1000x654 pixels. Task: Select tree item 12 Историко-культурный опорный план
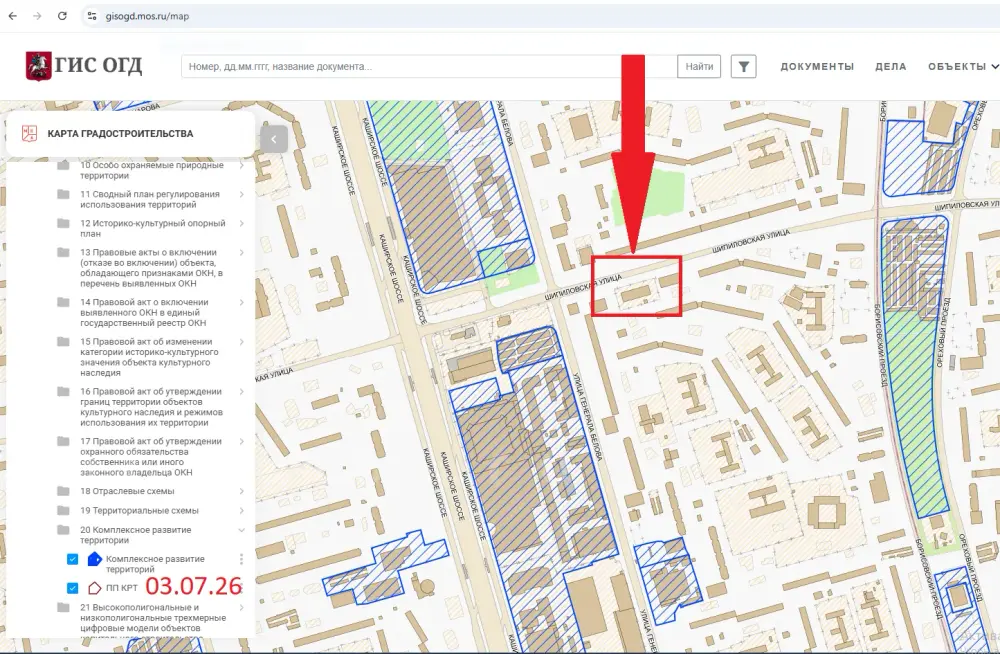(x=152, y=228)
